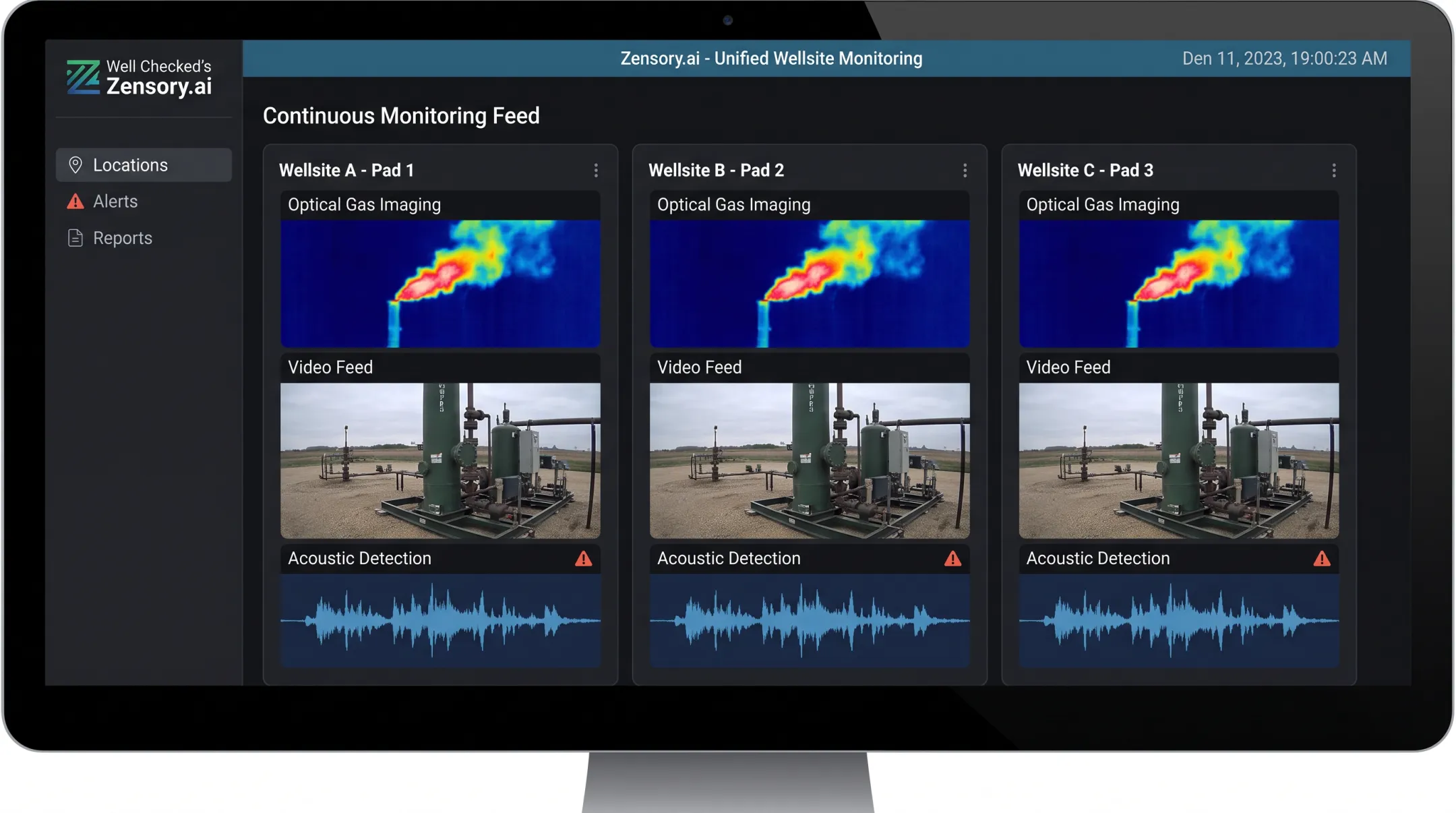
Task: Open Wellsite A optical gas imaging feed
Action: pos(440,284)
